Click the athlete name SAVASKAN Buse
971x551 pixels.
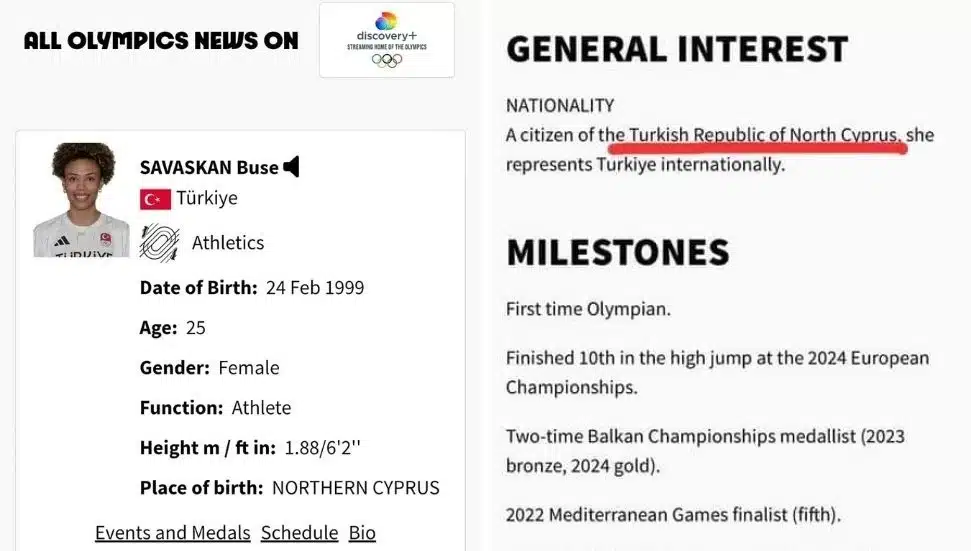[209, 167]
